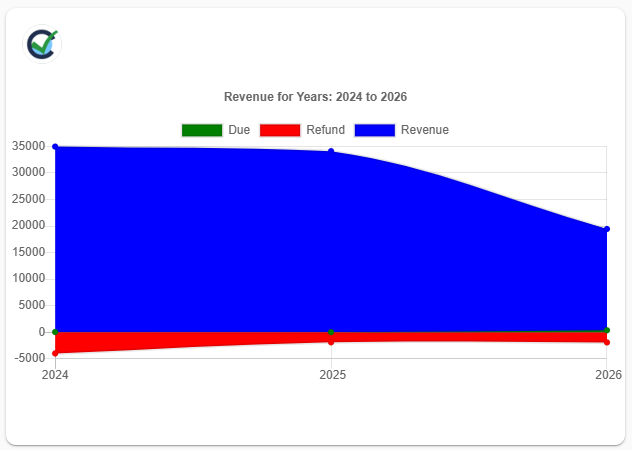Select the 2024 Refund data point
632x450 pixels.
click(x=55, y=353)
